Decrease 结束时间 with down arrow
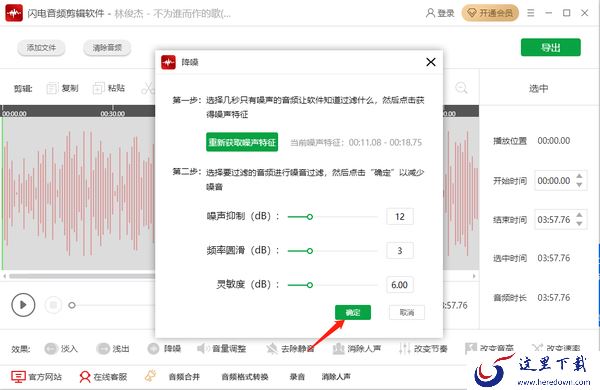This screenshot has height=390, width=600. pyautogui.click(x=579, y=224)
